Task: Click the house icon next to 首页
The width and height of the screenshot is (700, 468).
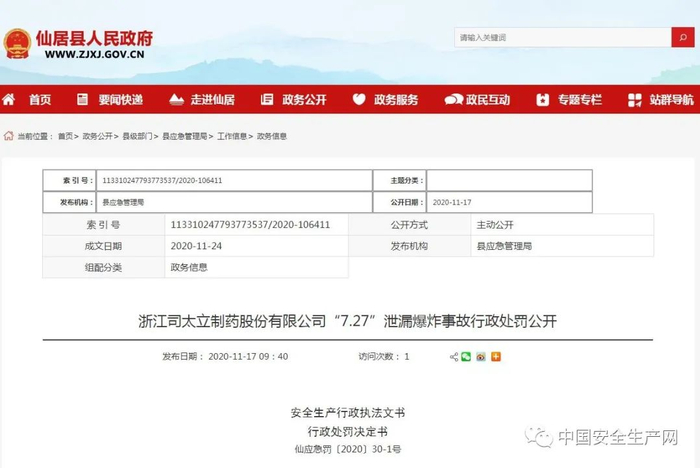Action: point(9,99)
